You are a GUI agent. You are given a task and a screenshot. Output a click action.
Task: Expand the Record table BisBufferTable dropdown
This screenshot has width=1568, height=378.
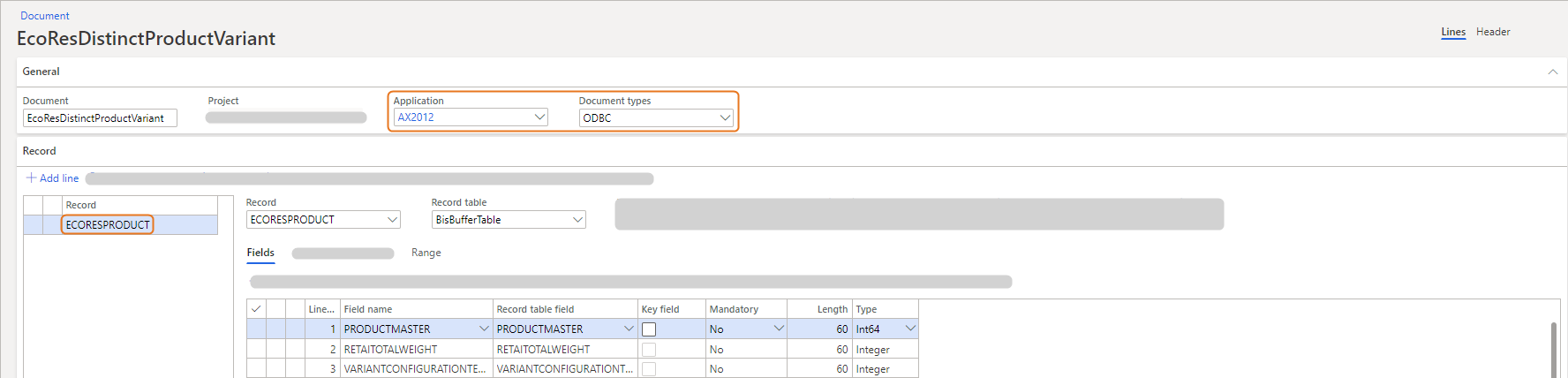(578, 220)
